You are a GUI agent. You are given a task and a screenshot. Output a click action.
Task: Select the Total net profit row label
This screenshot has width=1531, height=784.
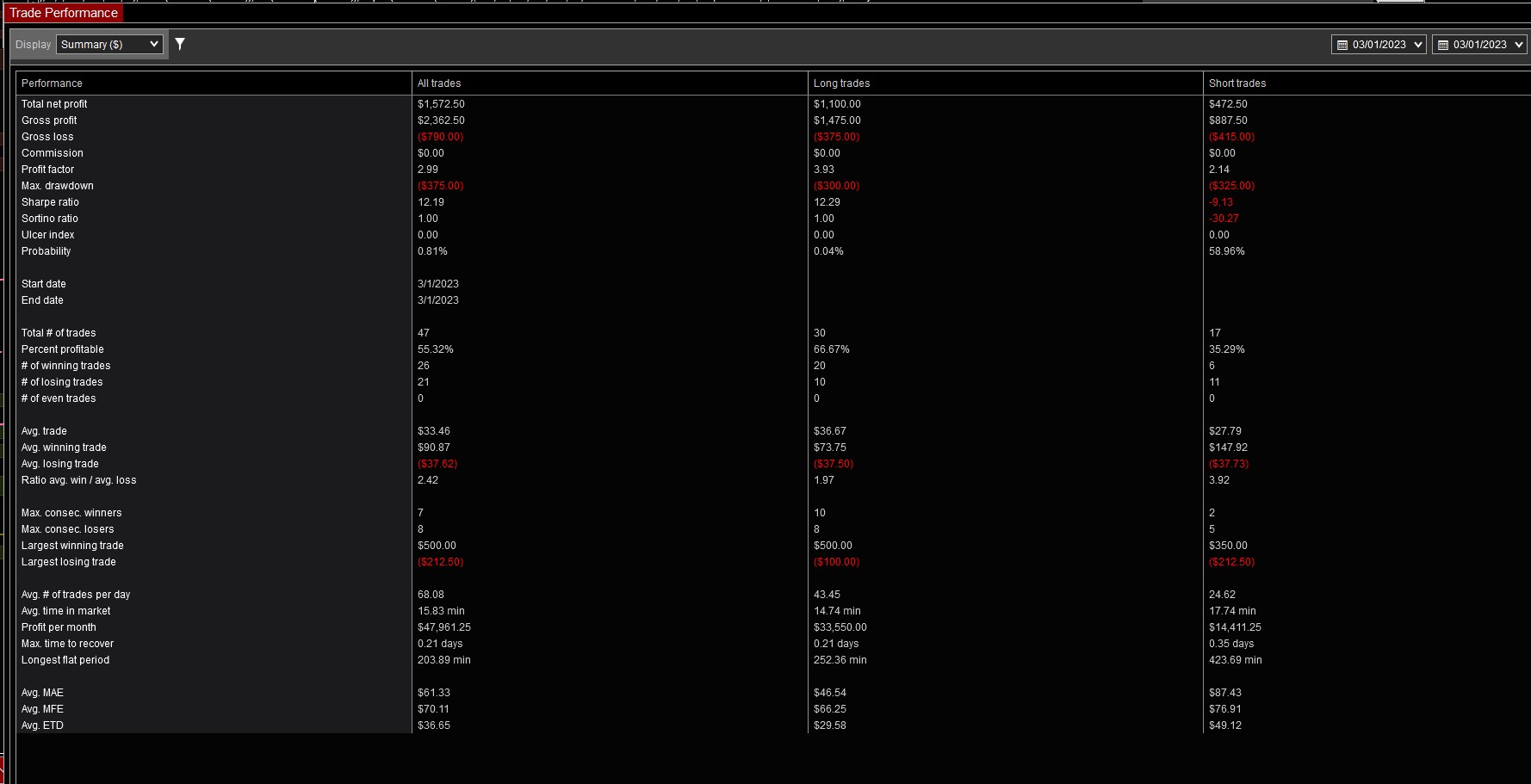(54, 104)
